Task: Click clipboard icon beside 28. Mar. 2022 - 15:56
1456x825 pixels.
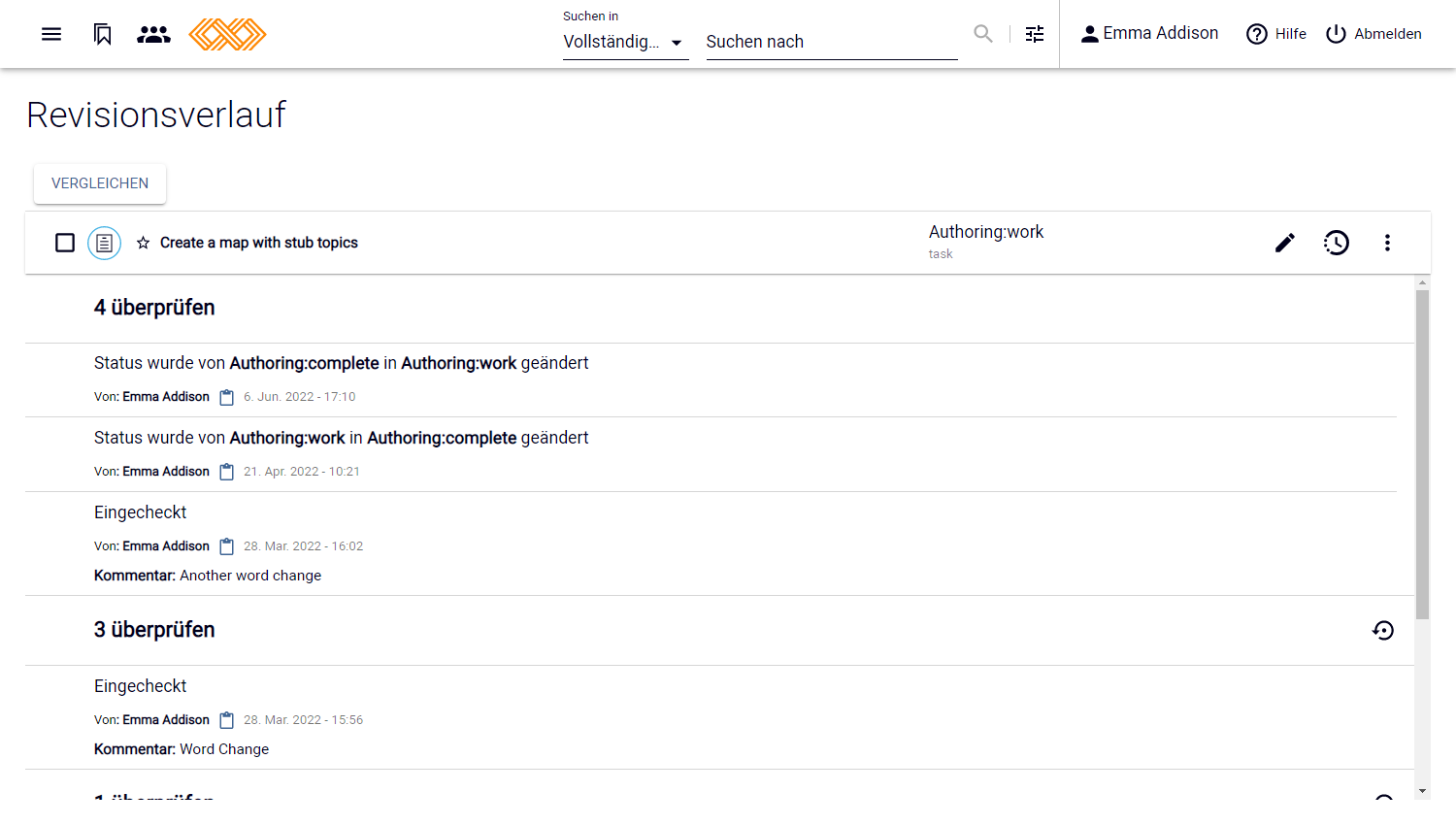Action: 227,720
